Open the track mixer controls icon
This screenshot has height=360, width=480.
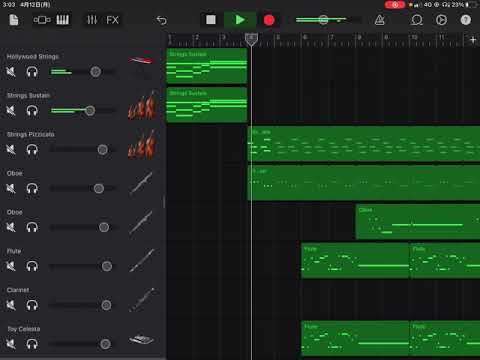pos(92,20)
